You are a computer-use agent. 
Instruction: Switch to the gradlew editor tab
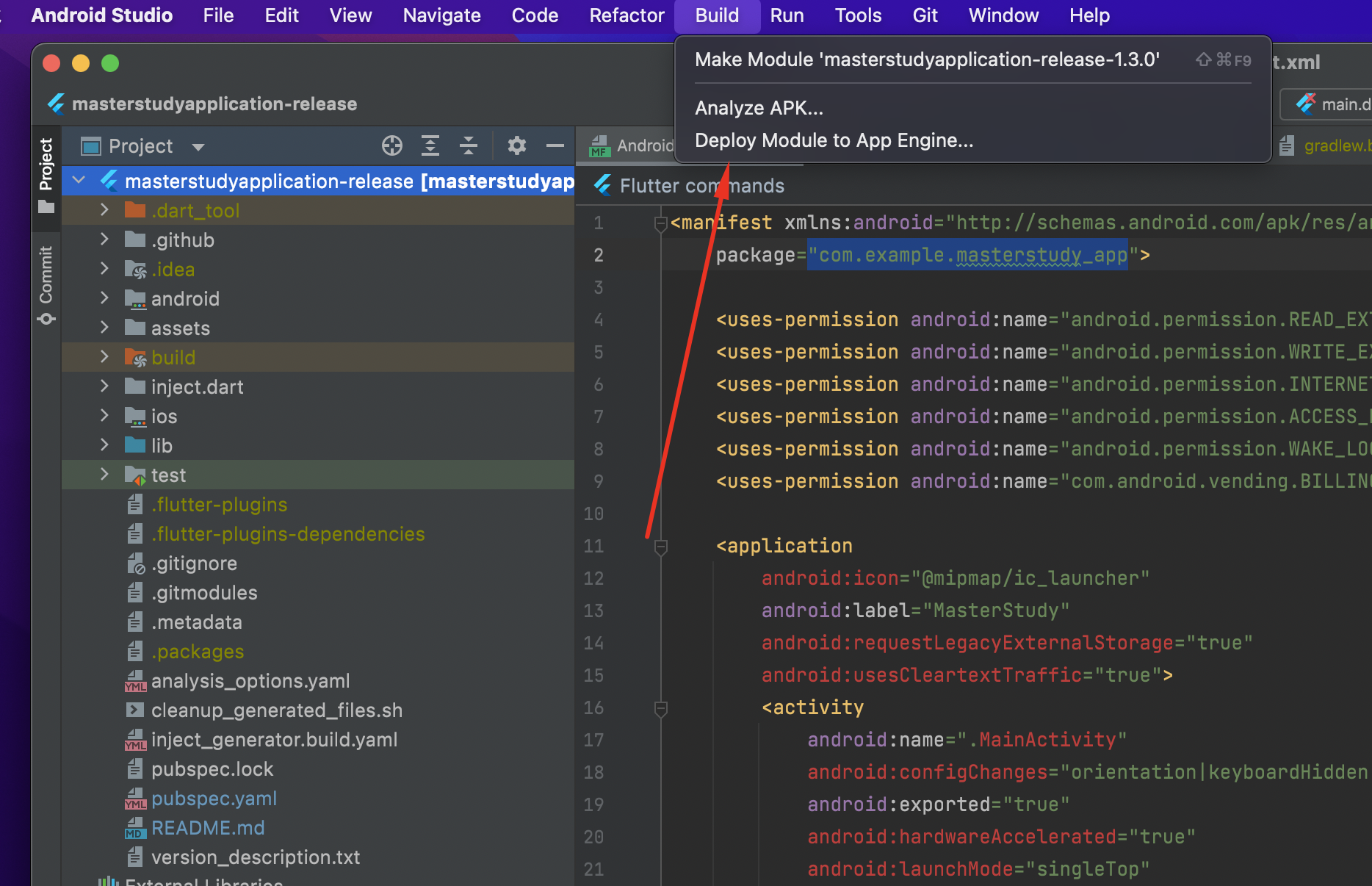pos(1325,145)
